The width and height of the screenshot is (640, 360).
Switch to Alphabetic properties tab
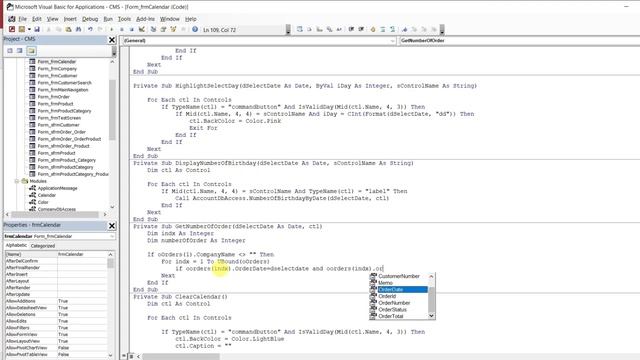(x=16, y=245)
